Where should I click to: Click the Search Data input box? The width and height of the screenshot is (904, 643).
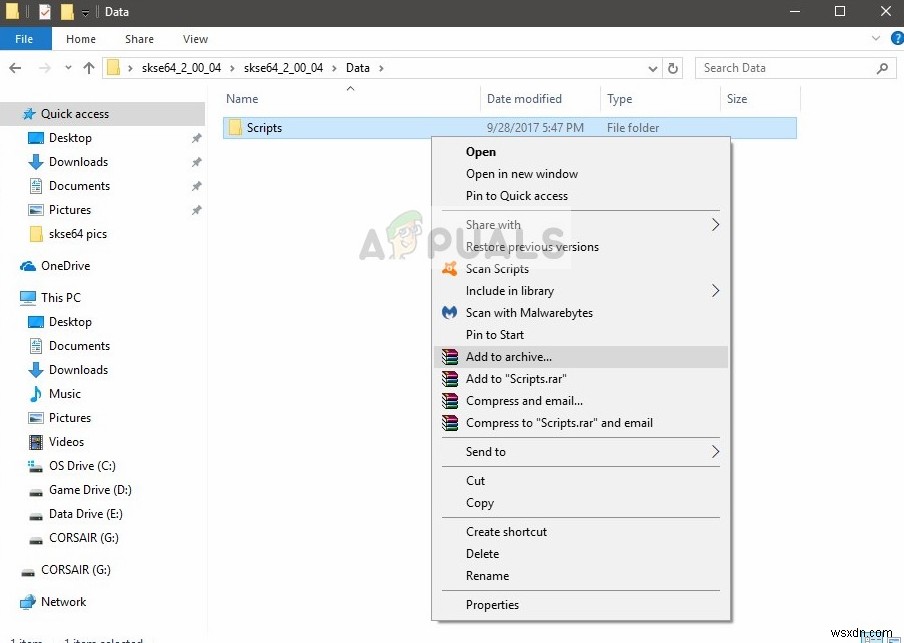[784, 68]
